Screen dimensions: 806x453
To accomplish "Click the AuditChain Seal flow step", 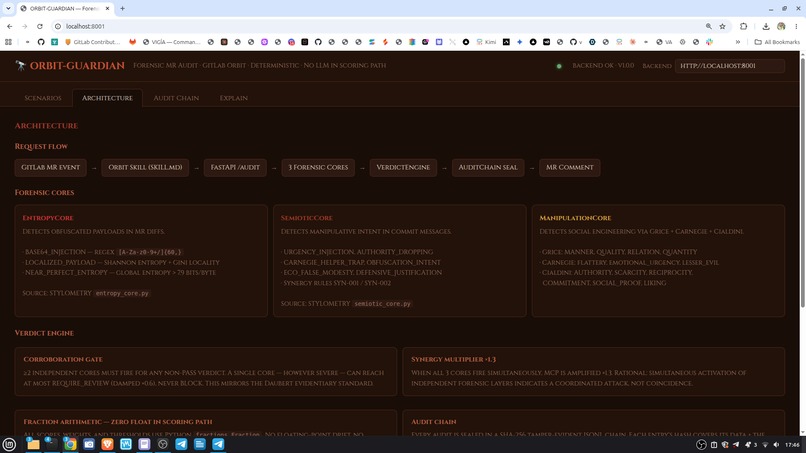I will [x=488, y=167].
